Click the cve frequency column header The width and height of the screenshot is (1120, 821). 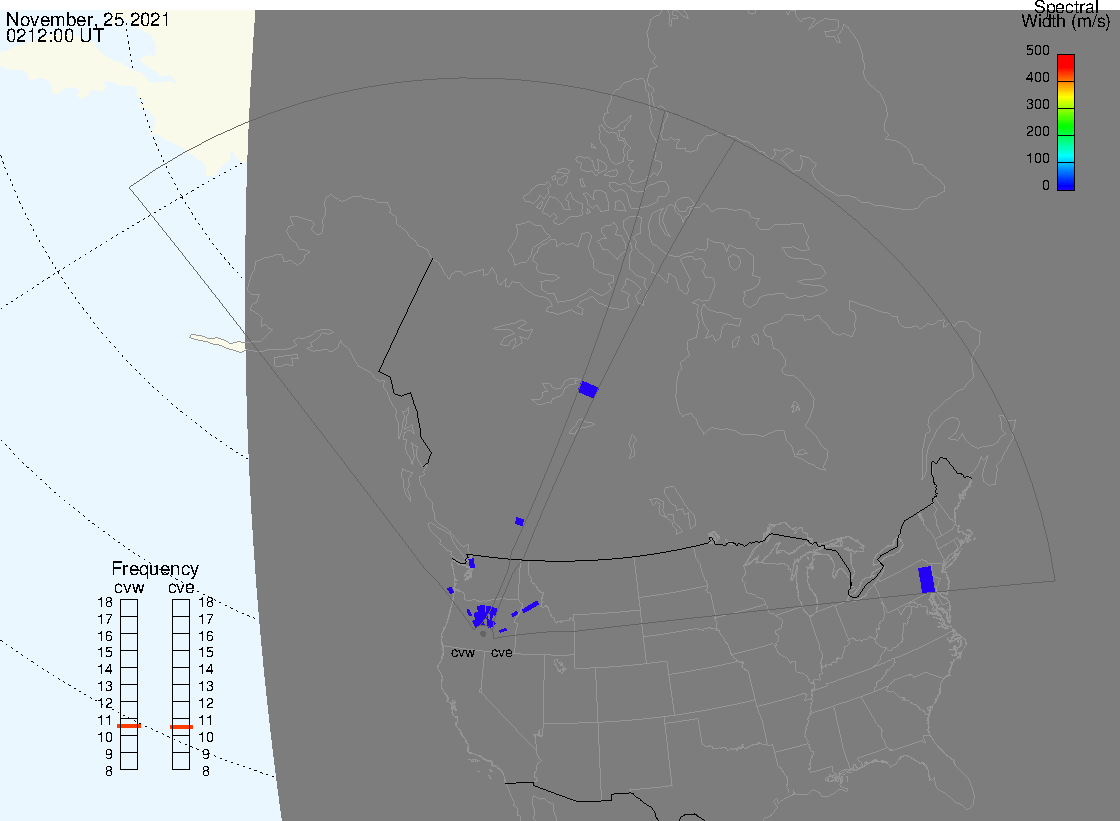tap(181, 587)
